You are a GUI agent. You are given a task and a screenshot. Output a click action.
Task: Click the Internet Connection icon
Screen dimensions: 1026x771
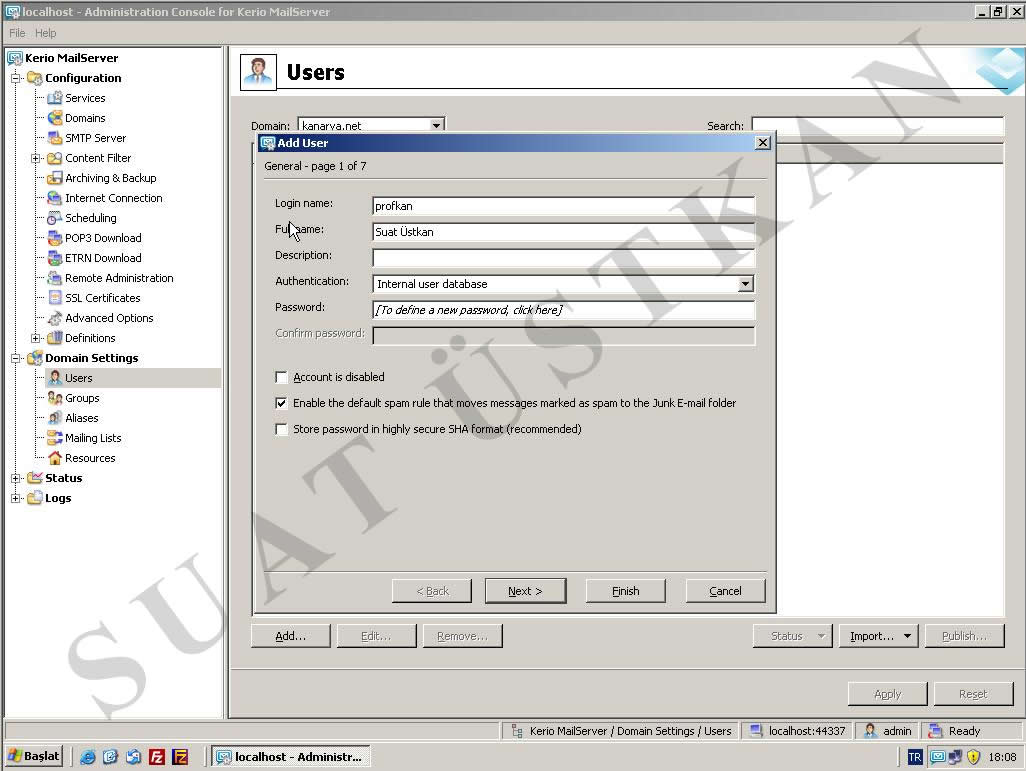coord(55,198)
